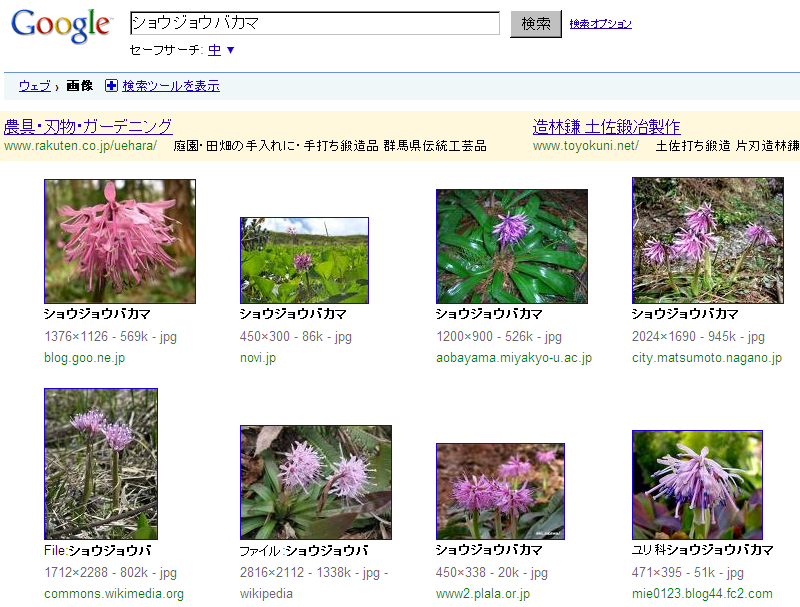Open the wikipedia 2816×2112 flower thumbnail
This screenshot has height=607, width=800.
(x=315, y=482)
